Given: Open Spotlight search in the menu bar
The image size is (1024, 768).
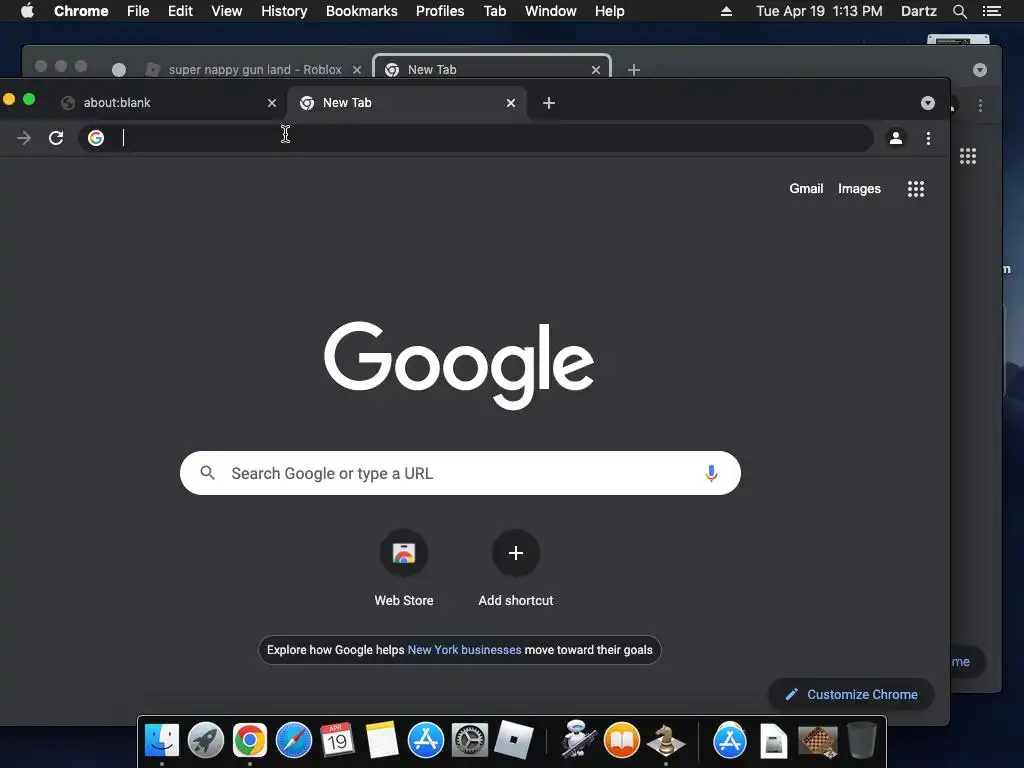Looking at the screenshot, I should tap(959, 11).
